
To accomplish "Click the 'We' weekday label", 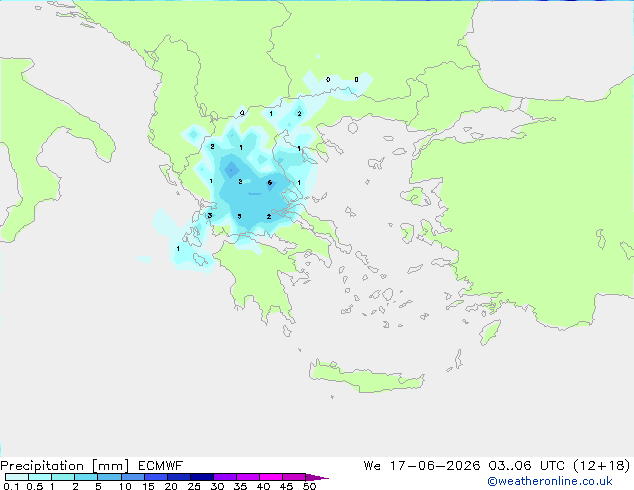I will click(372, 466).
